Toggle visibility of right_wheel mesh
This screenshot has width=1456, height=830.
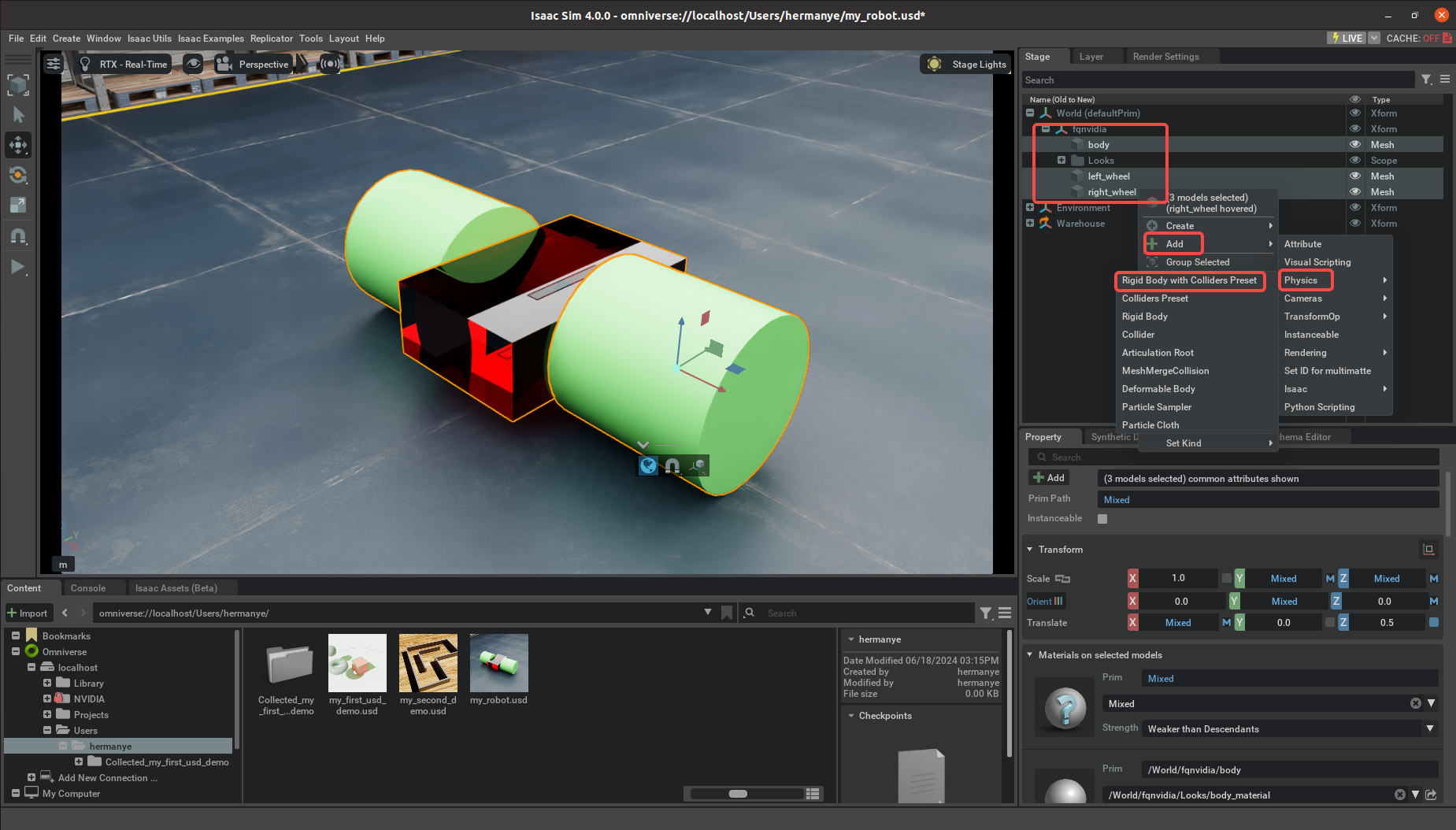click(x=1355, y=192)
